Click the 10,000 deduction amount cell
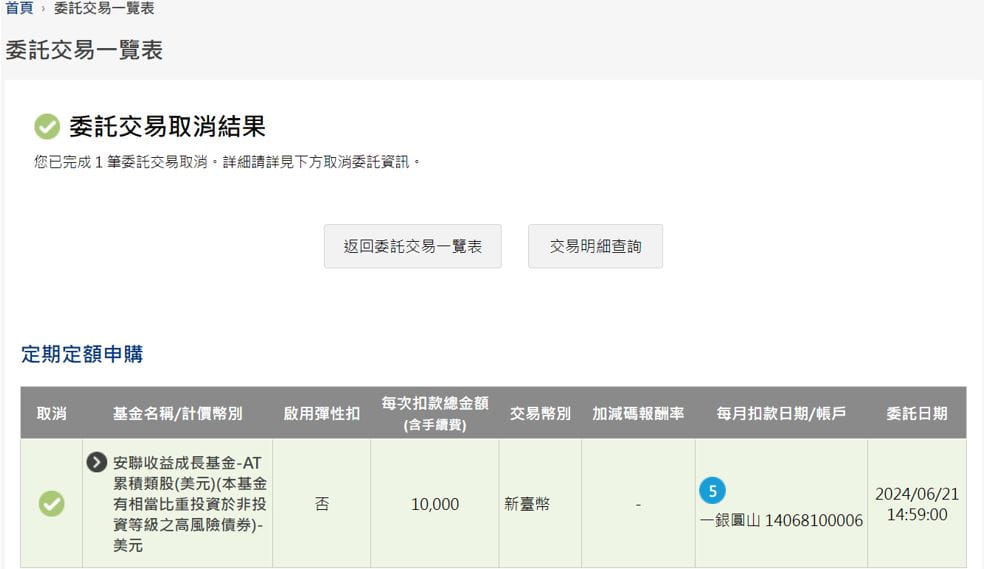The width and height of the screenshot is (984, 569). click(x=435, y=505)
